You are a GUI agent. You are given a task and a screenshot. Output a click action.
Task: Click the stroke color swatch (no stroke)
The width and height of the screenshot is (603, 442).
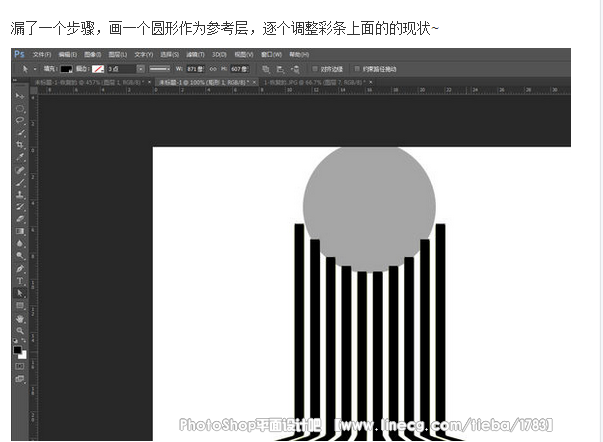(98, 68)
